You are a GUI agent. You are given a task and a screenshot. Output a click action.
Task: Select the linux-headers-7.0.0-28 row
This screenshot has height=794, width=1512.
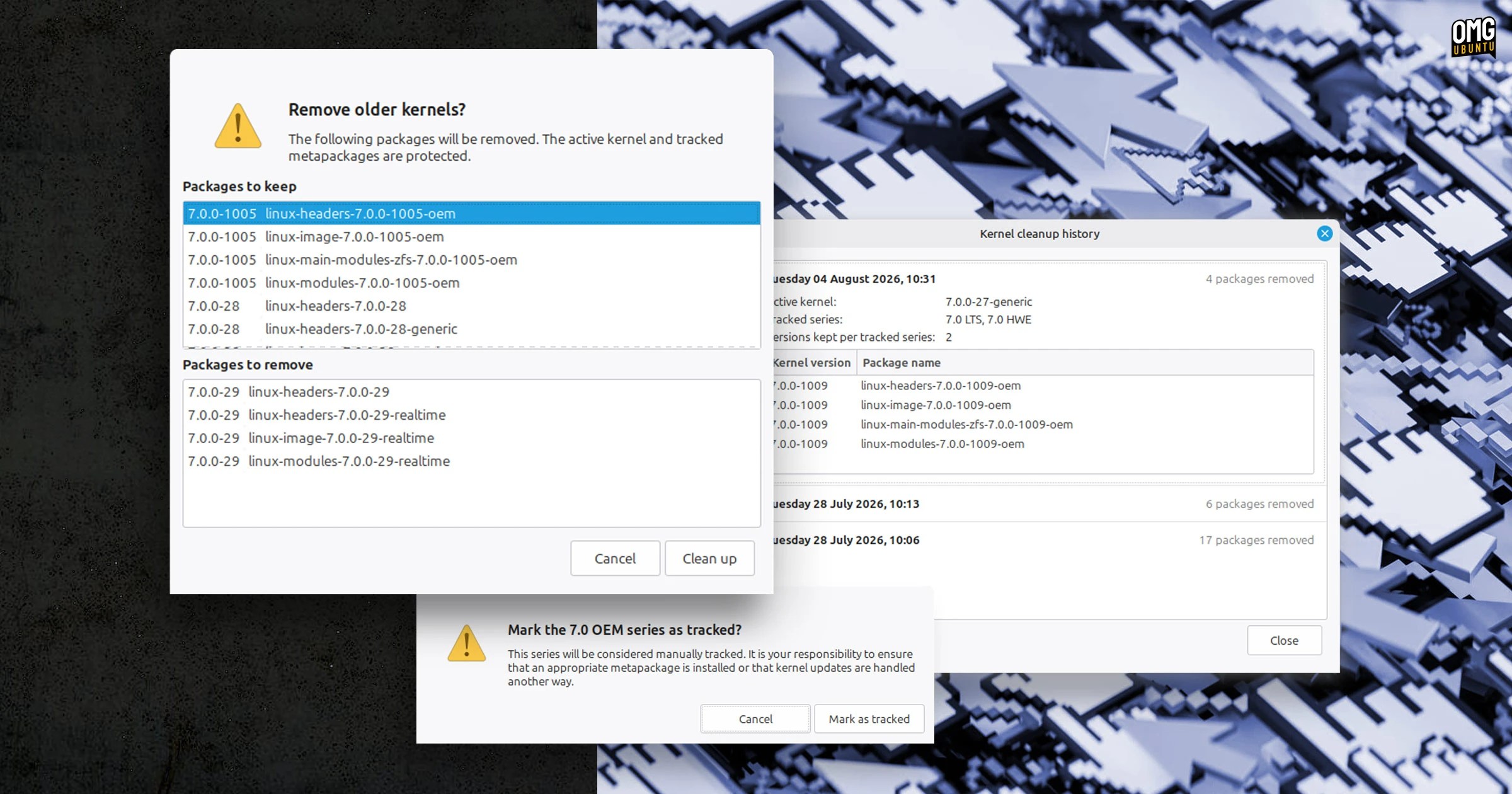pos(472,306)
